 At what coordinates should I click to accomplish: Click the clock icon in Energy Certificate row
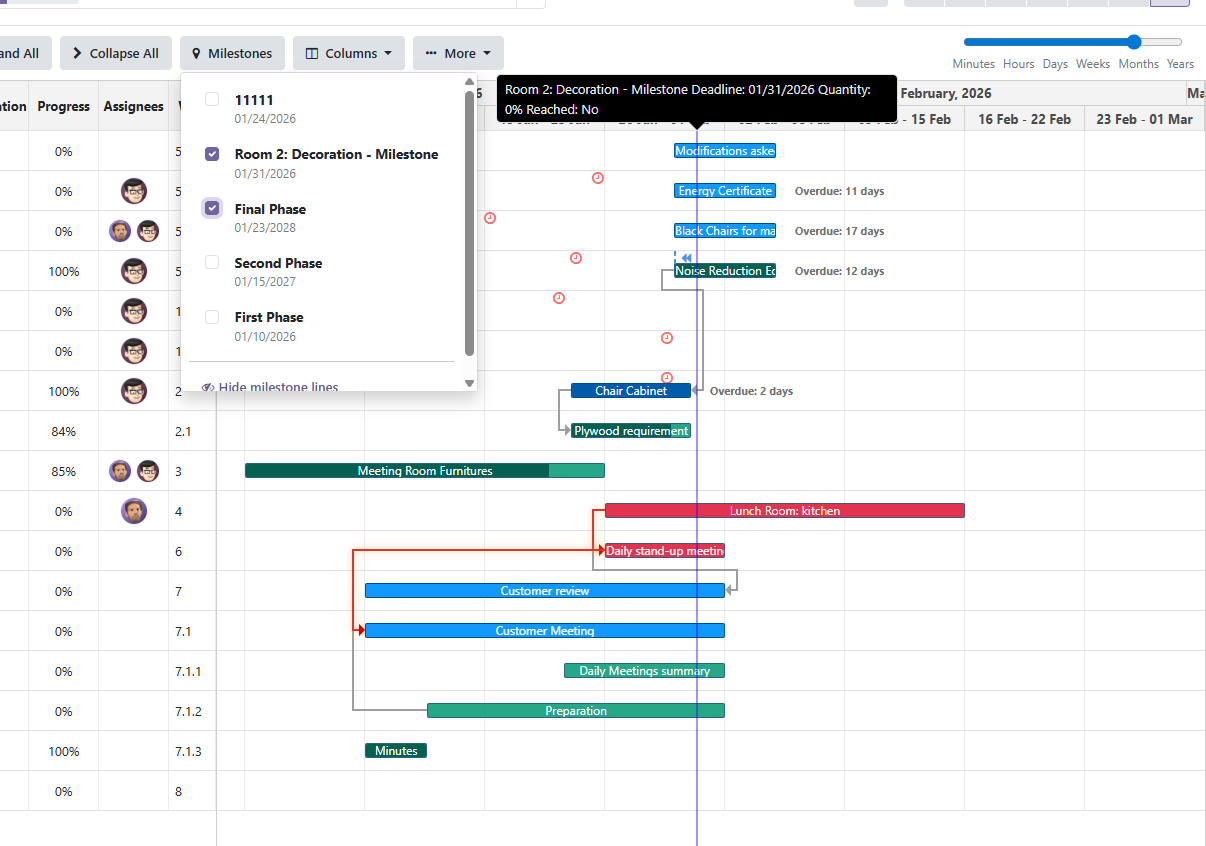(598, 178)
